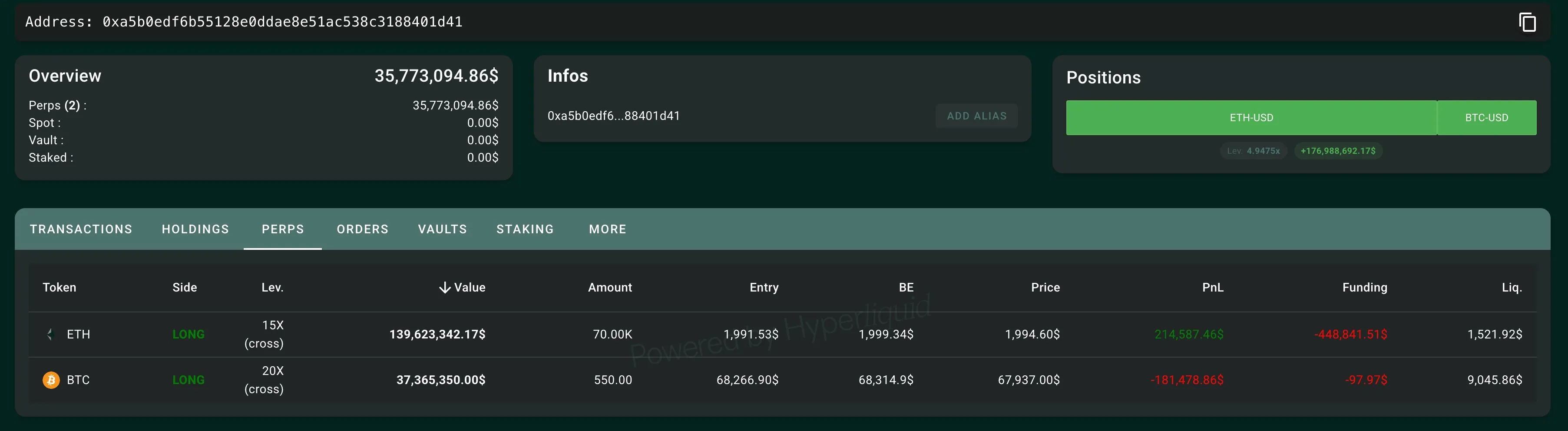Viewport: 1568px width, 431px height.
Task: Select the Perps tab
Action: [282, 229]
